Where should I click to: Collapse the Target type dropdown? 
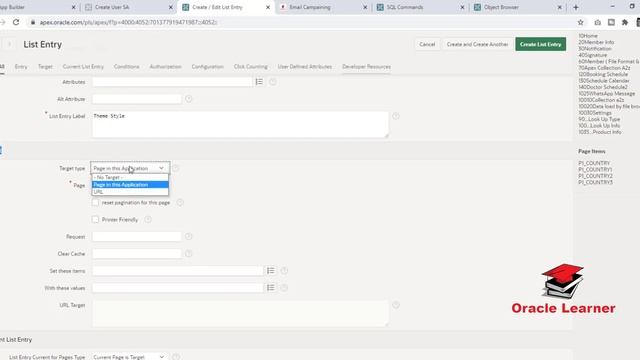[130, 168]
